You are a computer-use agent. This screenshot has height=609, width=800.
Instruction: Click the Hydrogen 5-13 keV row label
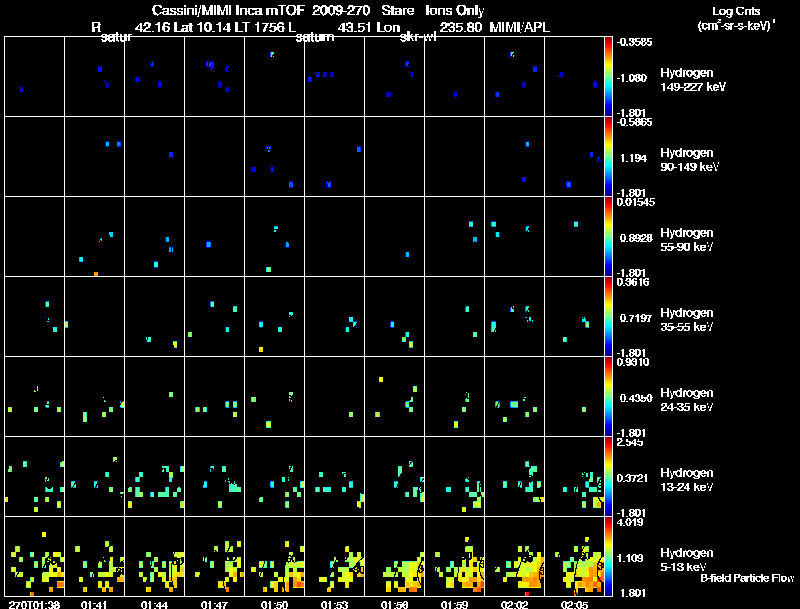click(687, 560)
